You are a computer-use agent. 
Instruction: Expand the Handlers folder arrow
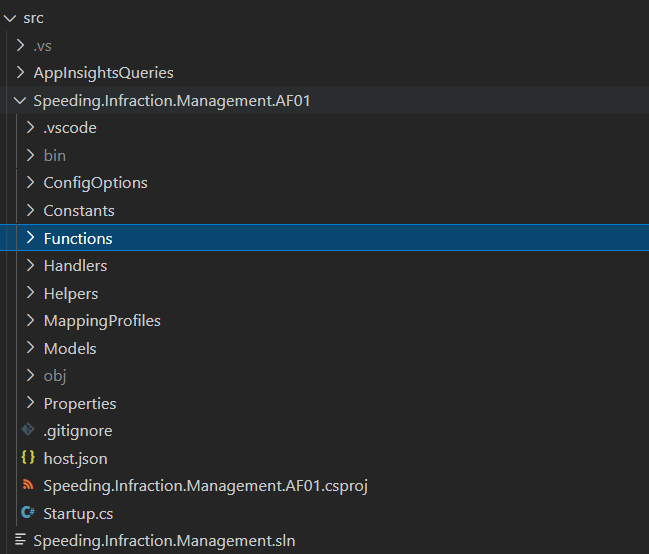pos(31,266)
